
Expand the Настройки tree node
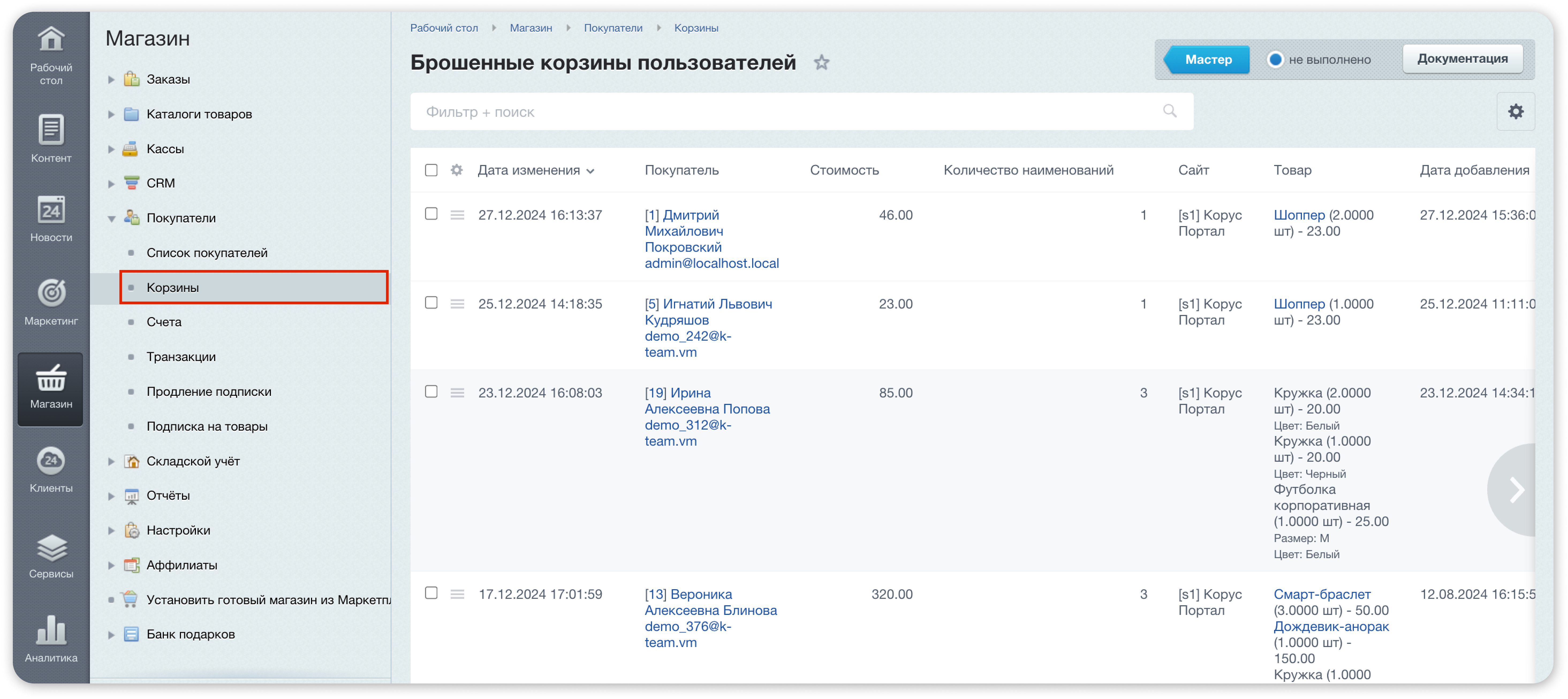111,530
